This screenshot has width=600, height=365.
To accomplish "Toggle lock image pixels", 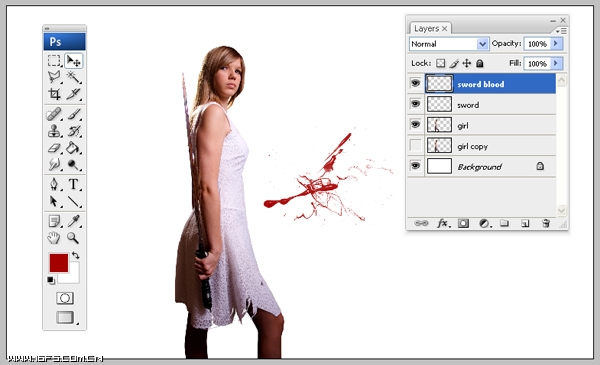I will pos(454,63).
